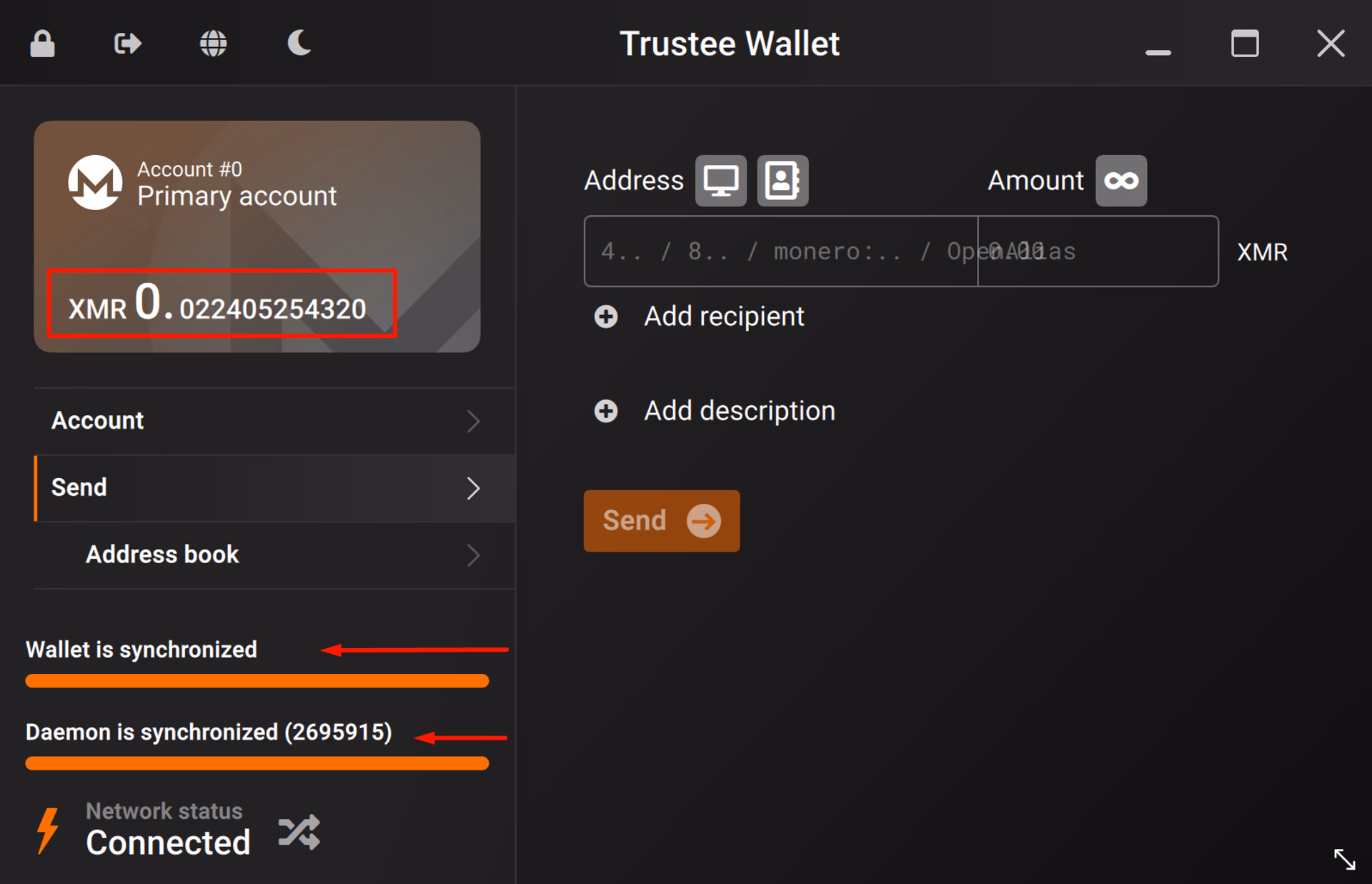Click the shuffle arrows switch-node icon
This screenshot has width=1372, height=884.
click(x=299, y=832)
